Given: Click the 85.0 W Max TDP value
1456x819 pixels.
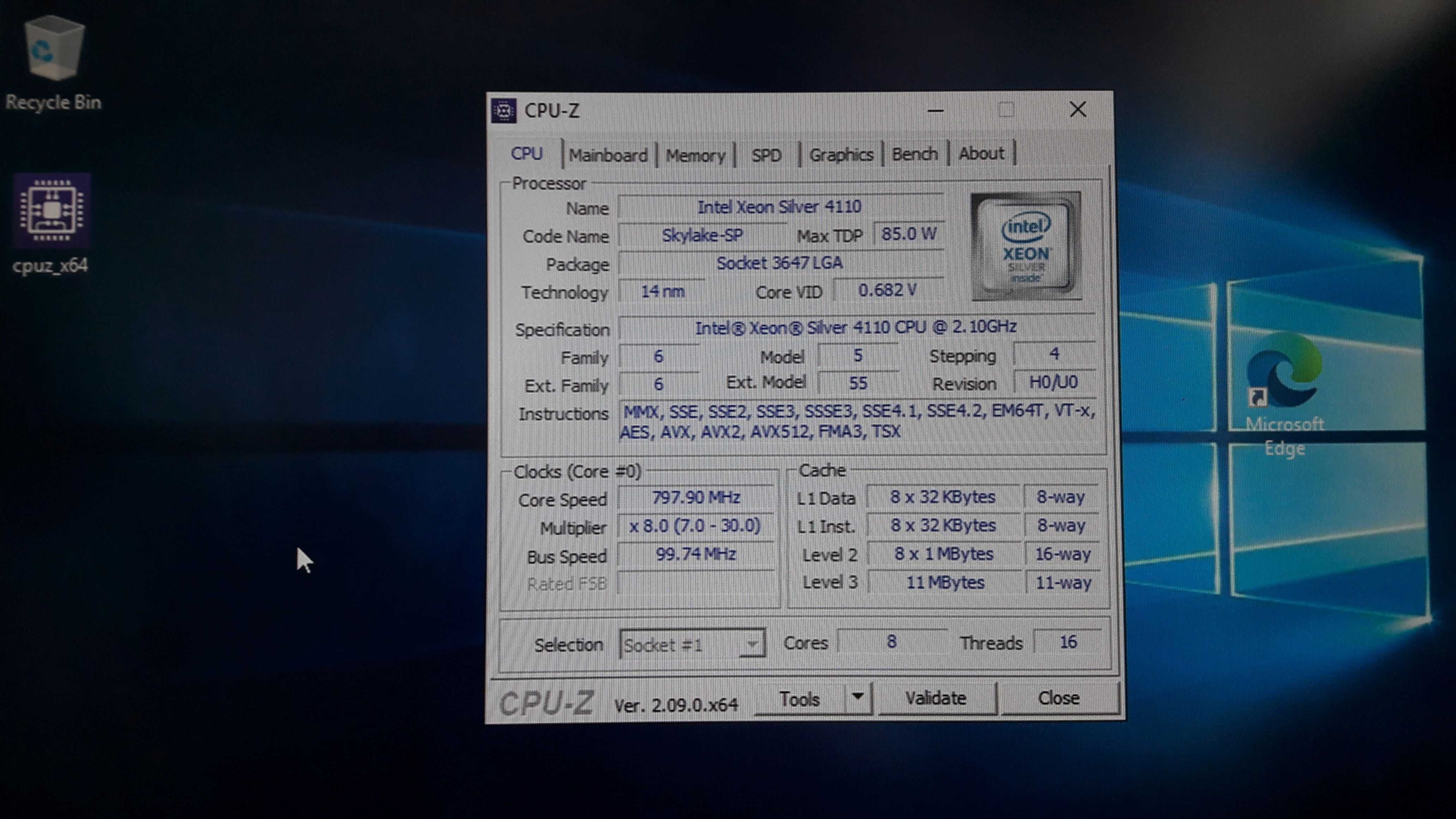Looking at the screenshot, I should [909, 234].
